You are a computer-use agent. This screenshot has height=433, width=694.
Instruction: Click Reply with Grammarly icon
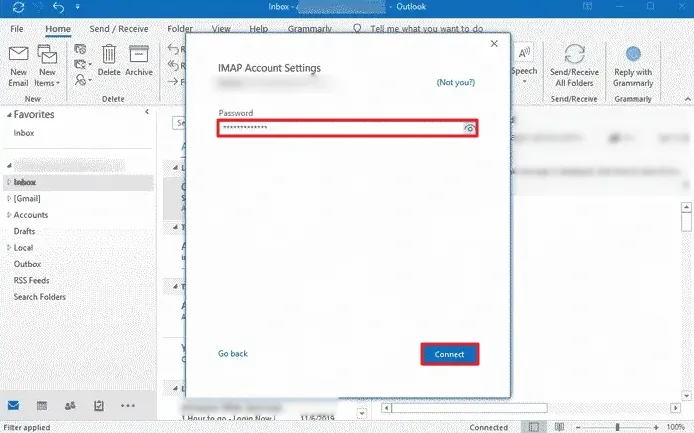pyautogui.click(x=633, y=54)
